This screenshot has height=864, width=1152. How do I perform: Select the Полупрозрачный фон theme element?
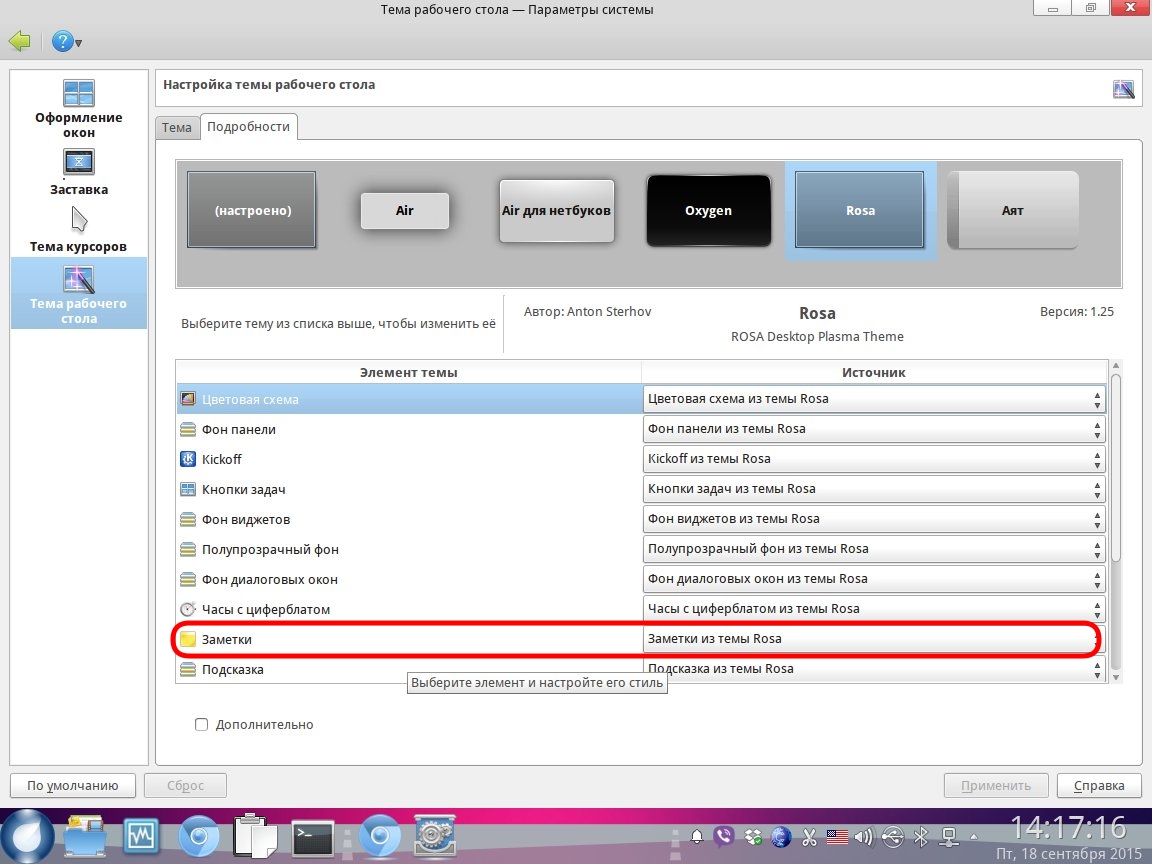pos(408,550)
